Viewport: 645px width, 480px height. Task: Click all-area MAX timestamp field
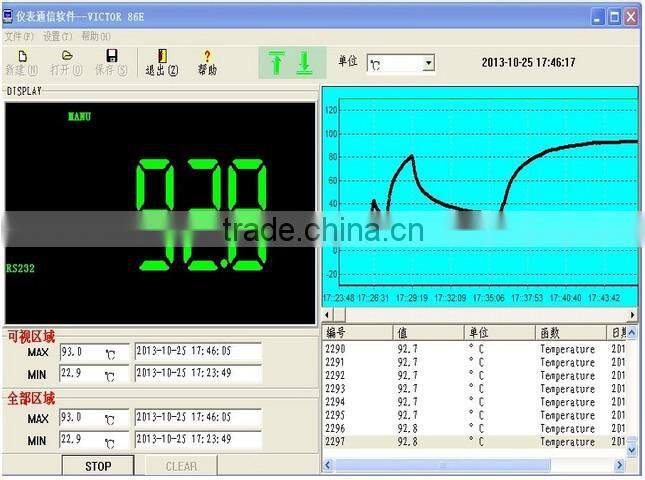(x=198, y=417)
